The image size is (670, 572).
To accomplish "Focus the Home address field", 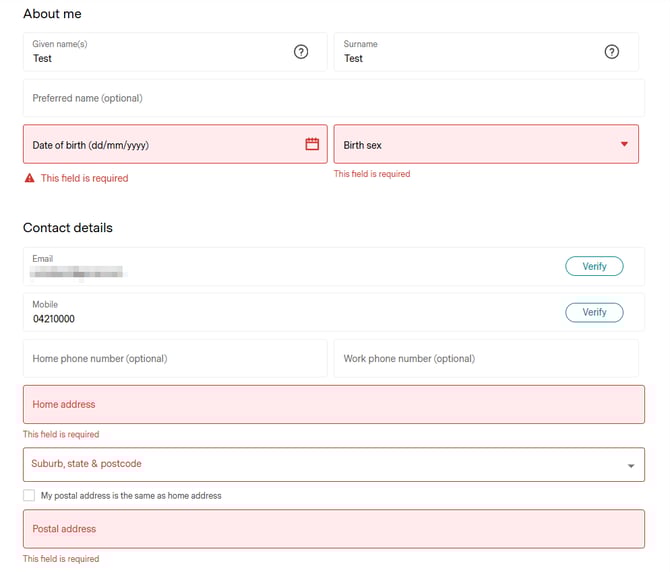I will point(333,405).
